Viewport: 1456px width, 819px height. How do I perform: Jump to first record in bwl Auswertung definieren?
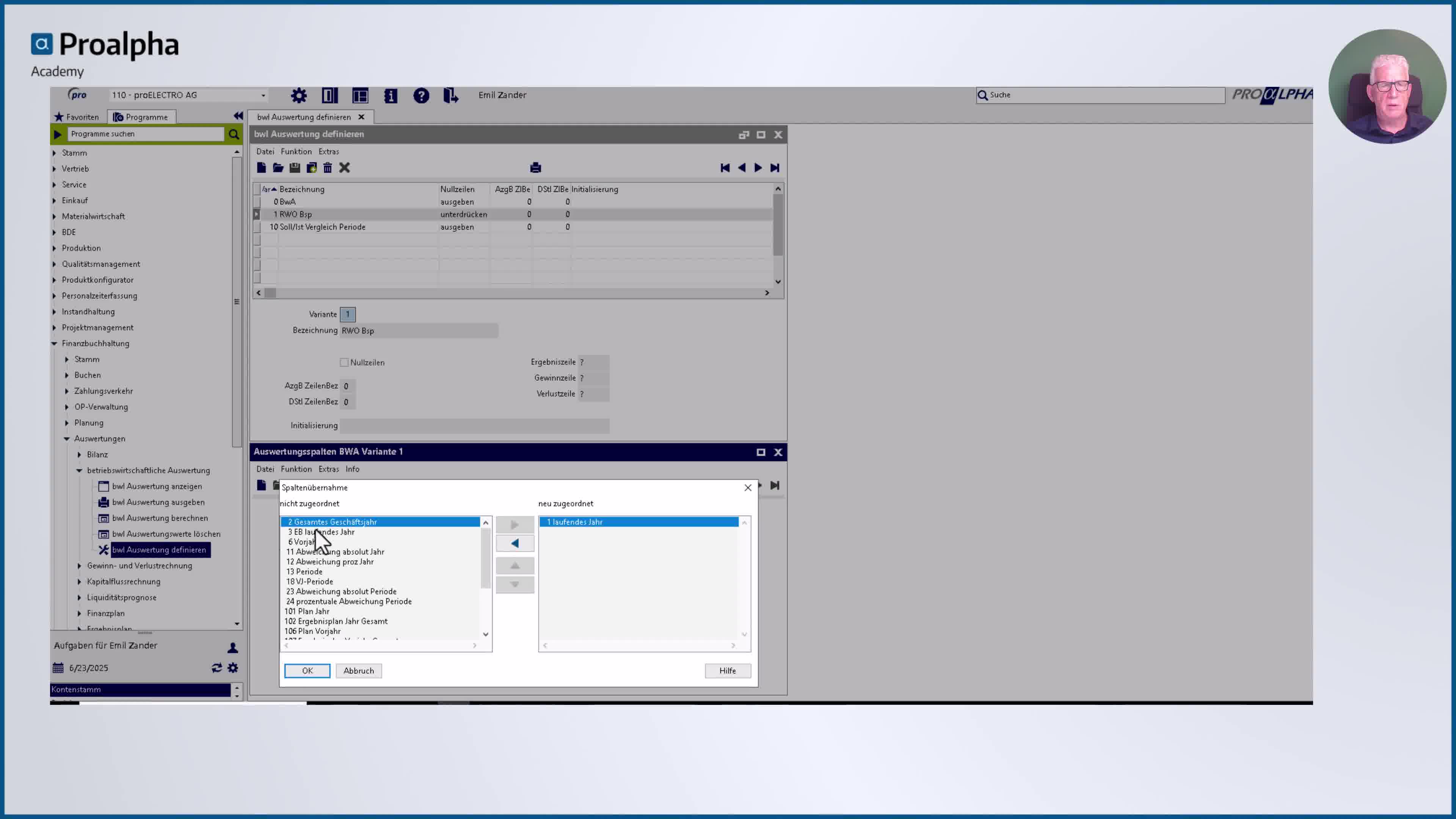pos(725,168)
